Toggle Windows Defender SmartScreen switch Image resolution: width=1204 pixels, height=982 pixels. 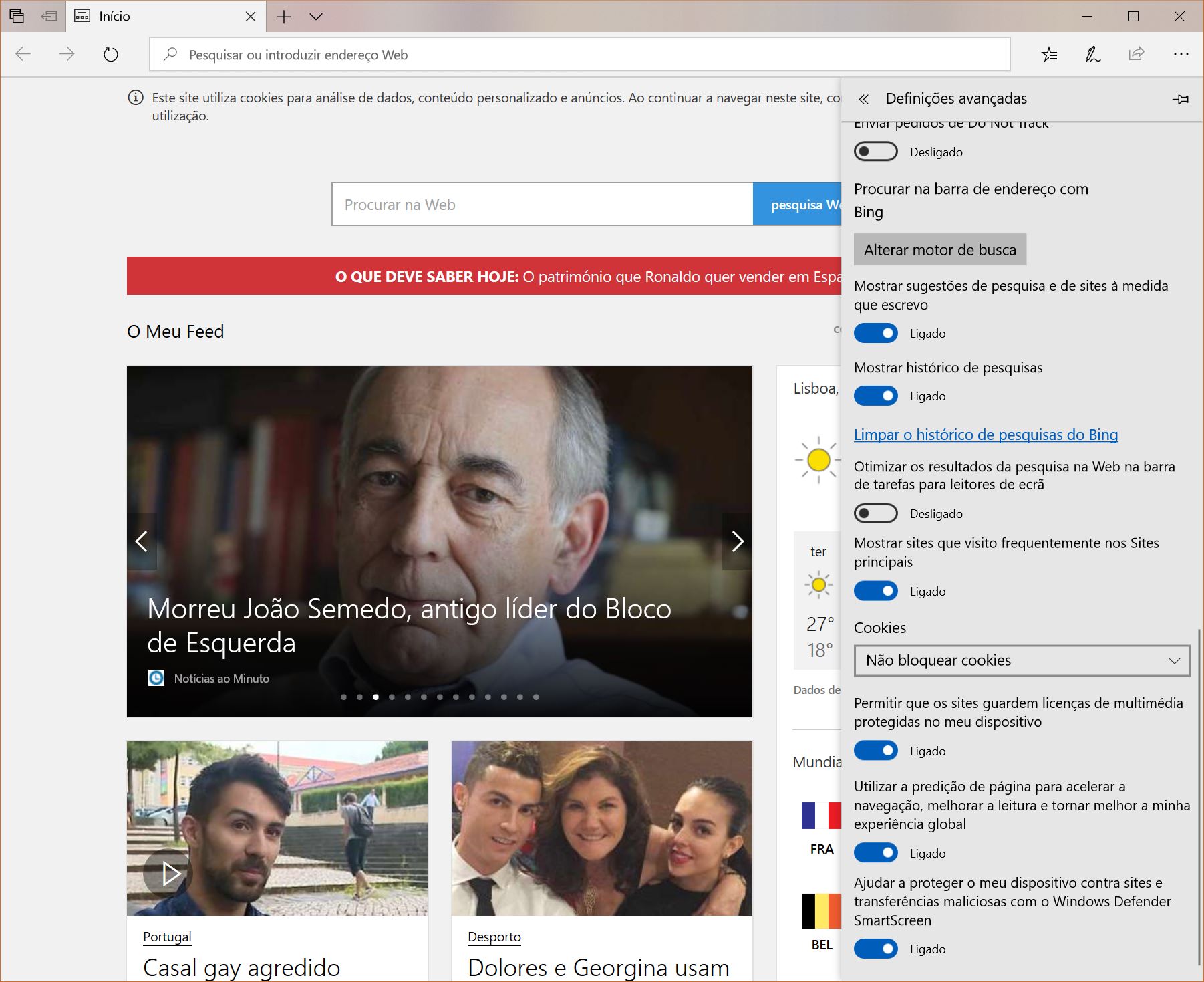[x=876, y=949]
